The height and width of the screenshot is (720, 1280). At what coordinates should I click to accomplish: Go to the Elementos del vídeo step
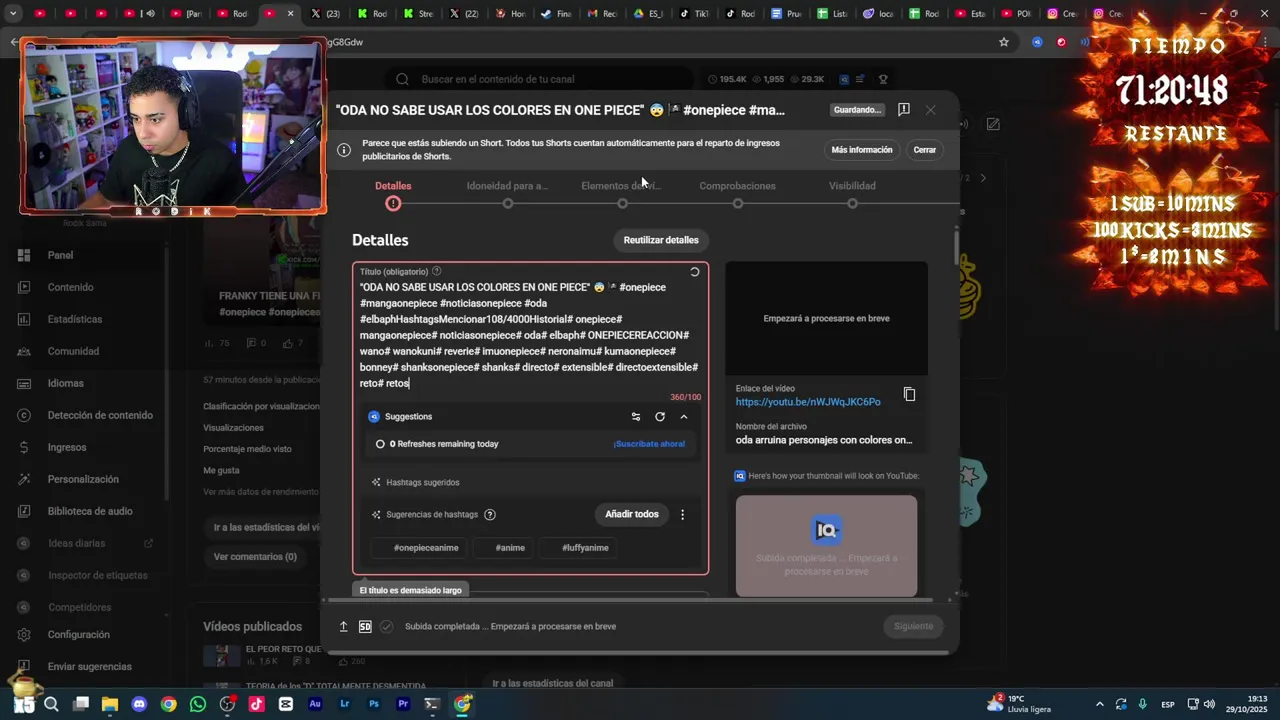click(x=621, y=194)
